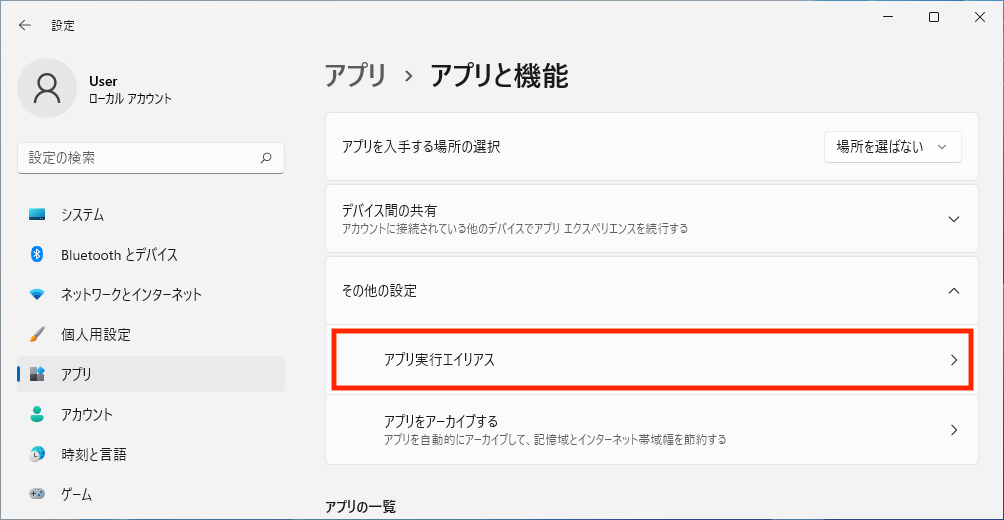Click the 時刻と言語 clock globe icon
1004x520 pixels.
tap(37, 454)
